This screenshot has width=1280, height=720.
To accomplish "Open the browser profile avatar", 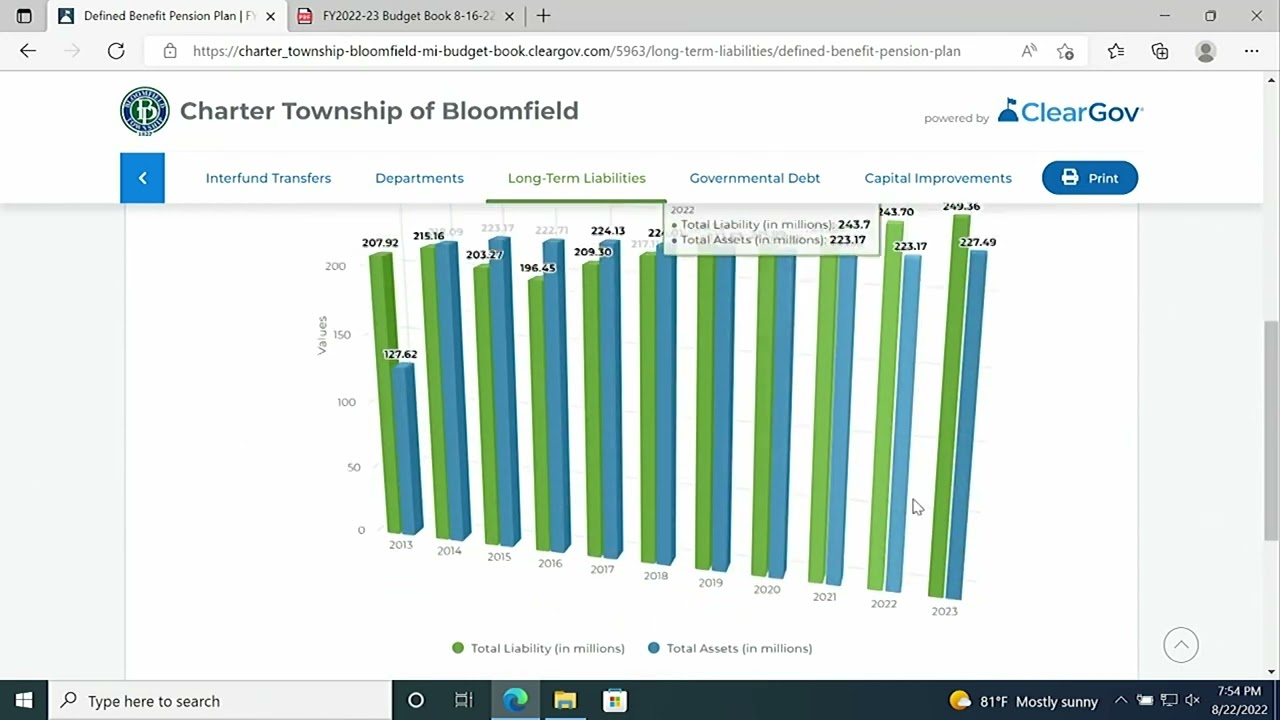I will pos(1206,51).
